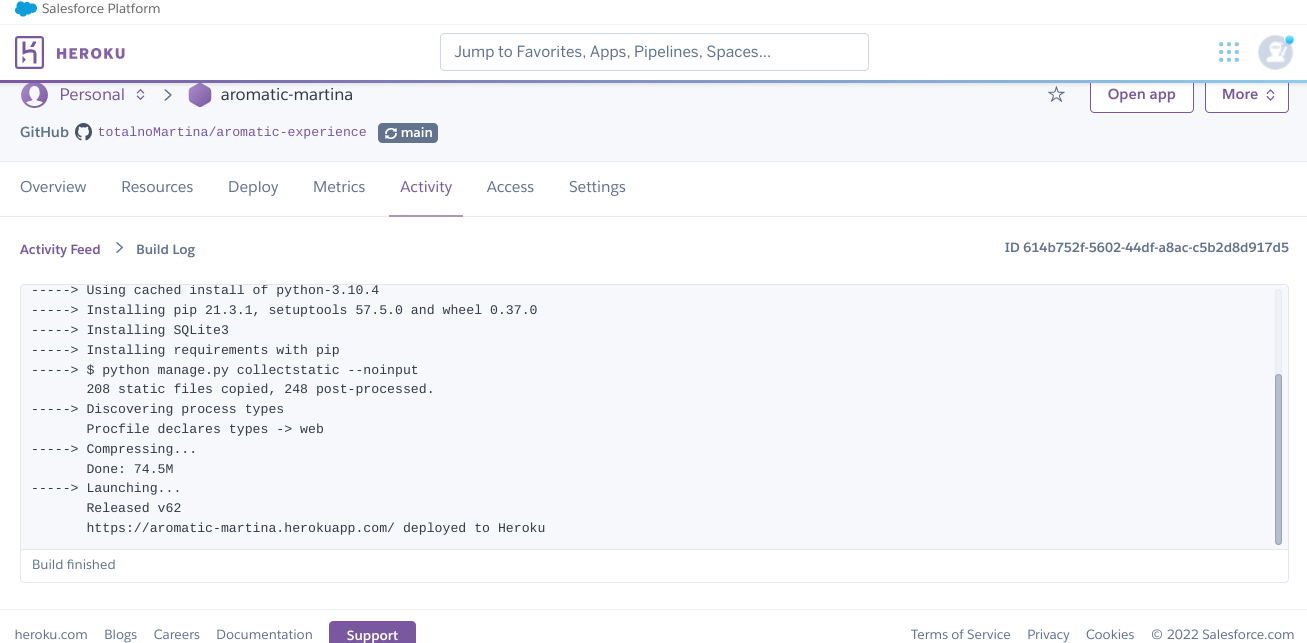Click the 'Build Log' breadcrumb text
This screenshot has width=1307, height=643.
(166, 249)
